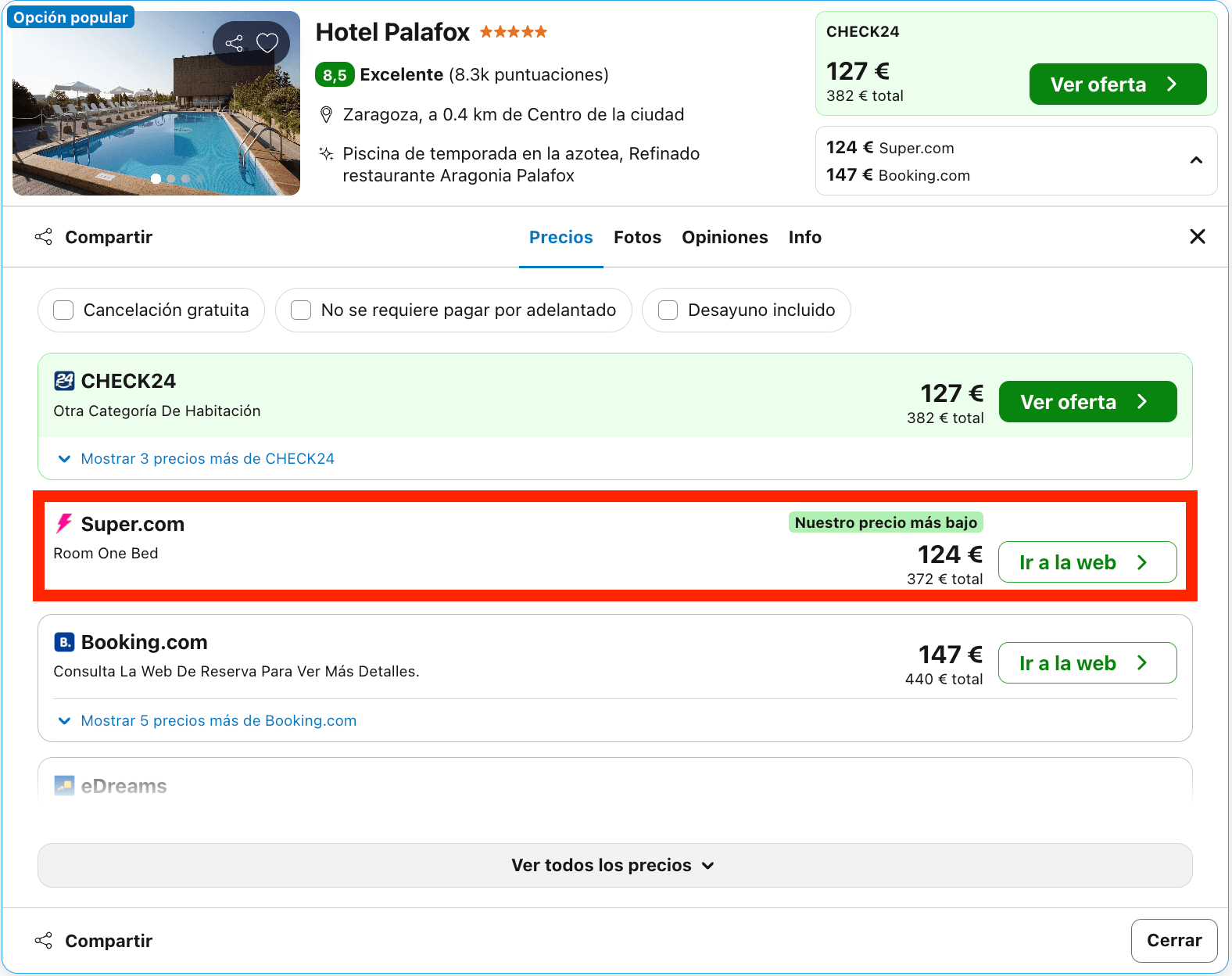Click Ir a la web for Super.com
The height and width of the screenshot is (976, 1232).
click(x=1087, y=562)
